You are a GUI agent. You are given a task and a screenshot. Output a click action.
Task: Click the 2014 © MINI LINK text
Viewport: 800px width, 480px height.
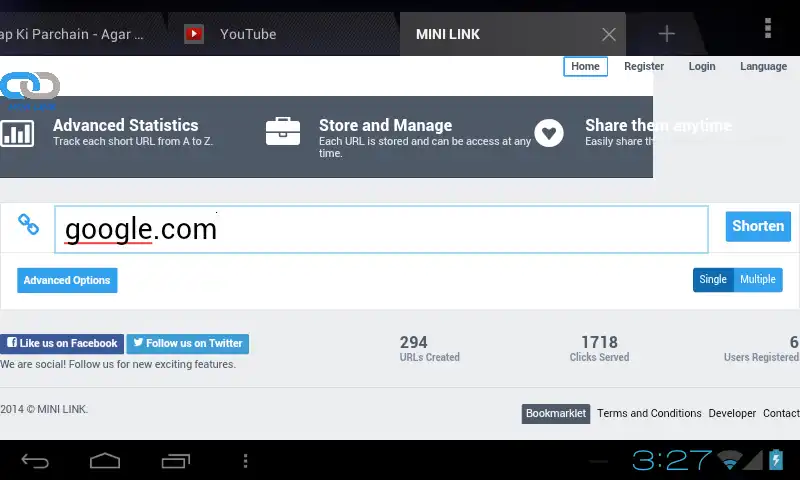tap(44, 409)
